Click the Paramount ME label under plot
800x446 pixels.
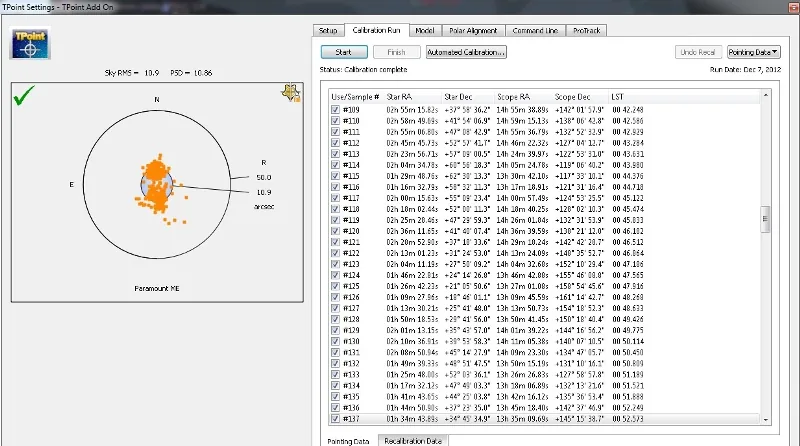coord(157,288)
